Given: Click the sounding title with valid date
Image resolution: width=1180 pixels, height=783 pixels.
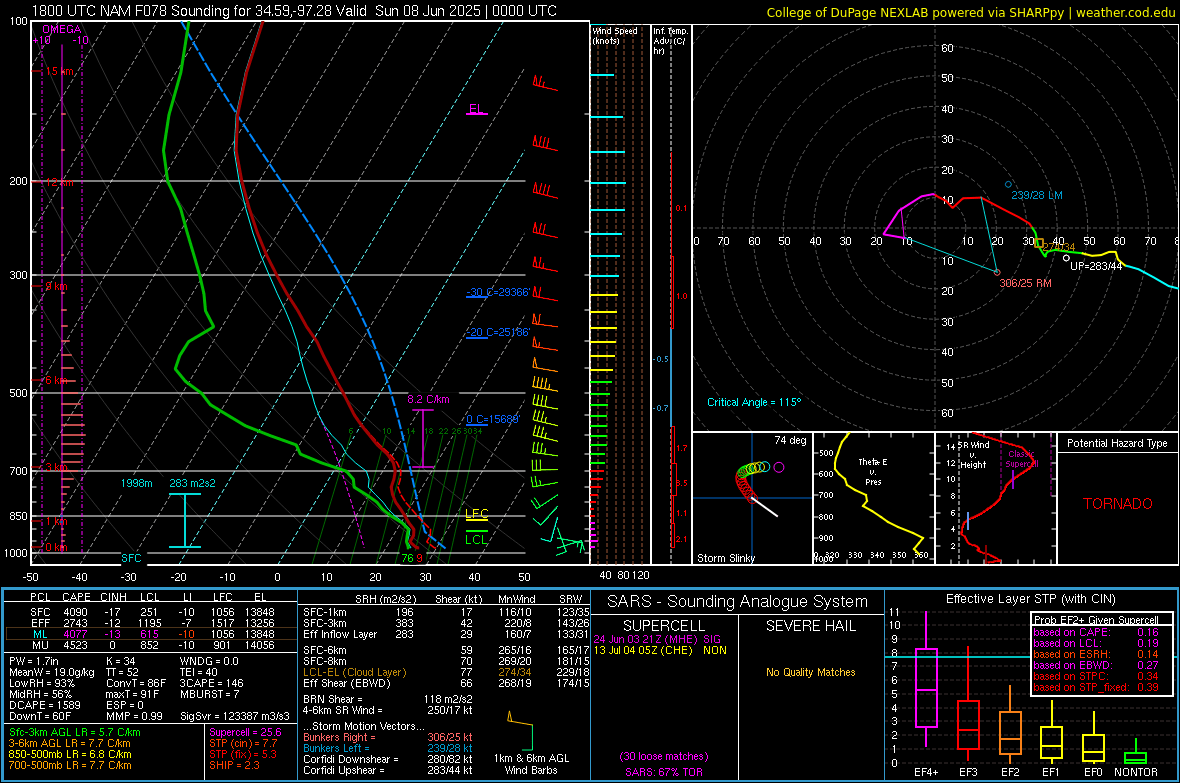Looking at the screenshot, I should (294, 11).
